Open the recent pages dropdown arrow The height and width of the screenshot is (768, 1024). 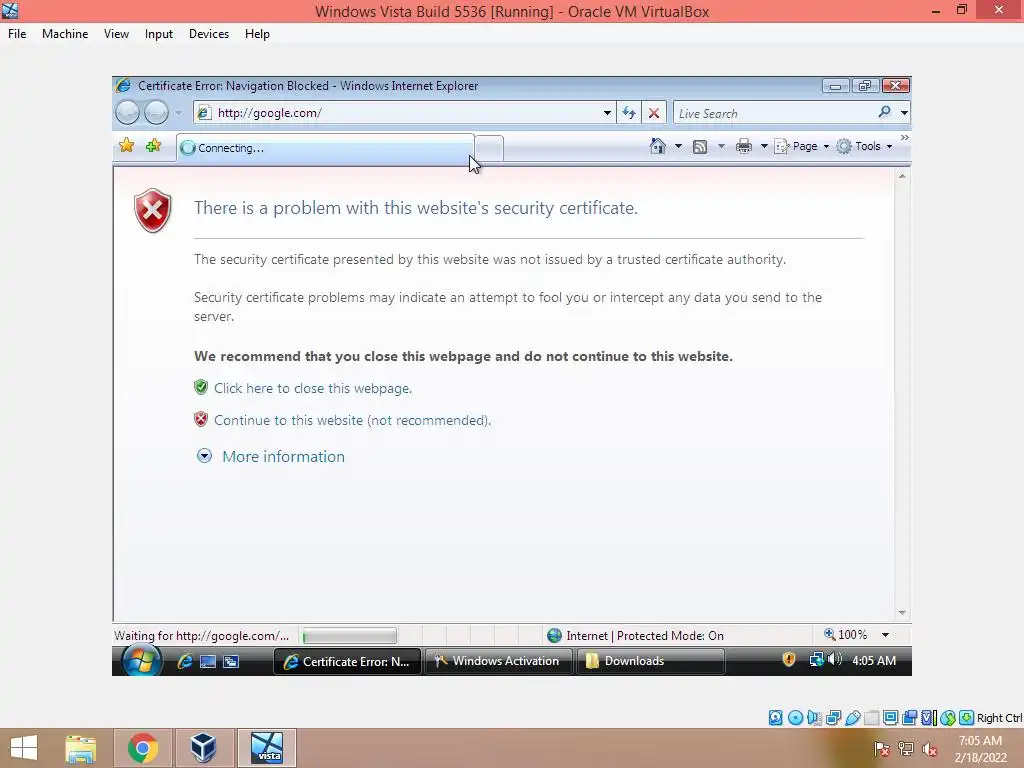pyautogui.click(x=178, y=112)
